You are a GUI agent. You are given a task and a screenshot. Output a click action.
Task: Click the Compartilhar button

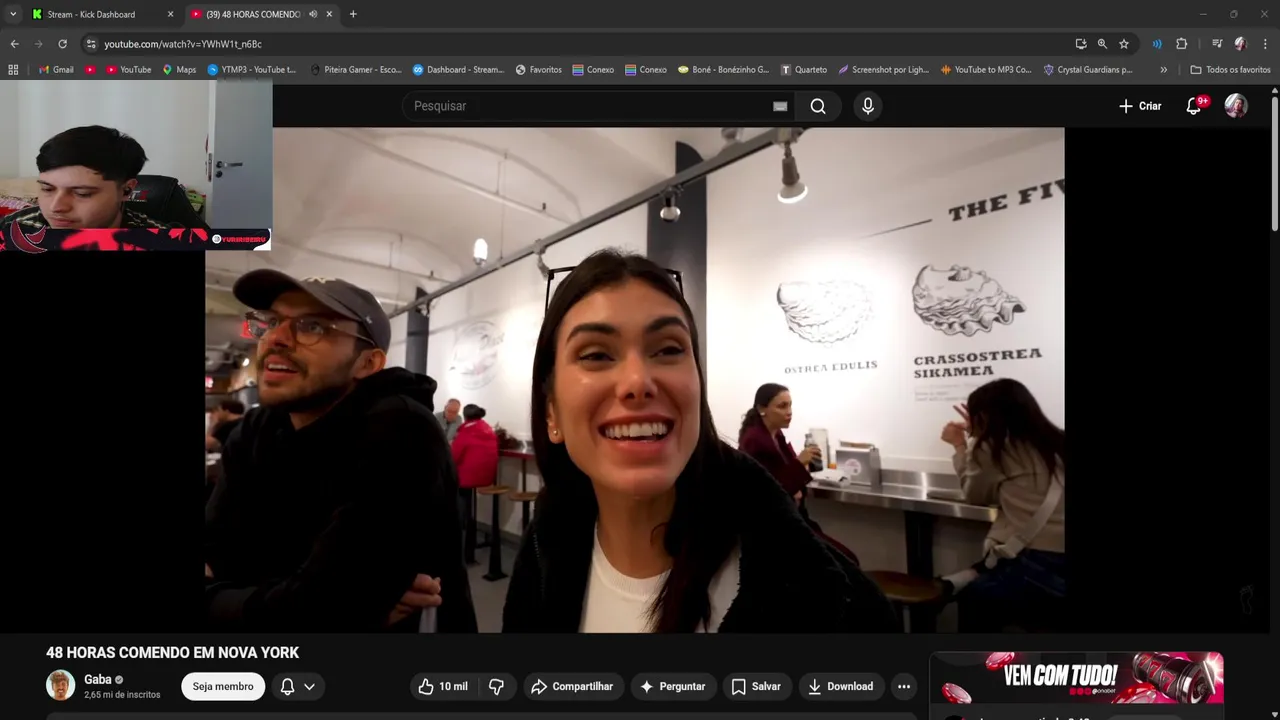point(572,686)
